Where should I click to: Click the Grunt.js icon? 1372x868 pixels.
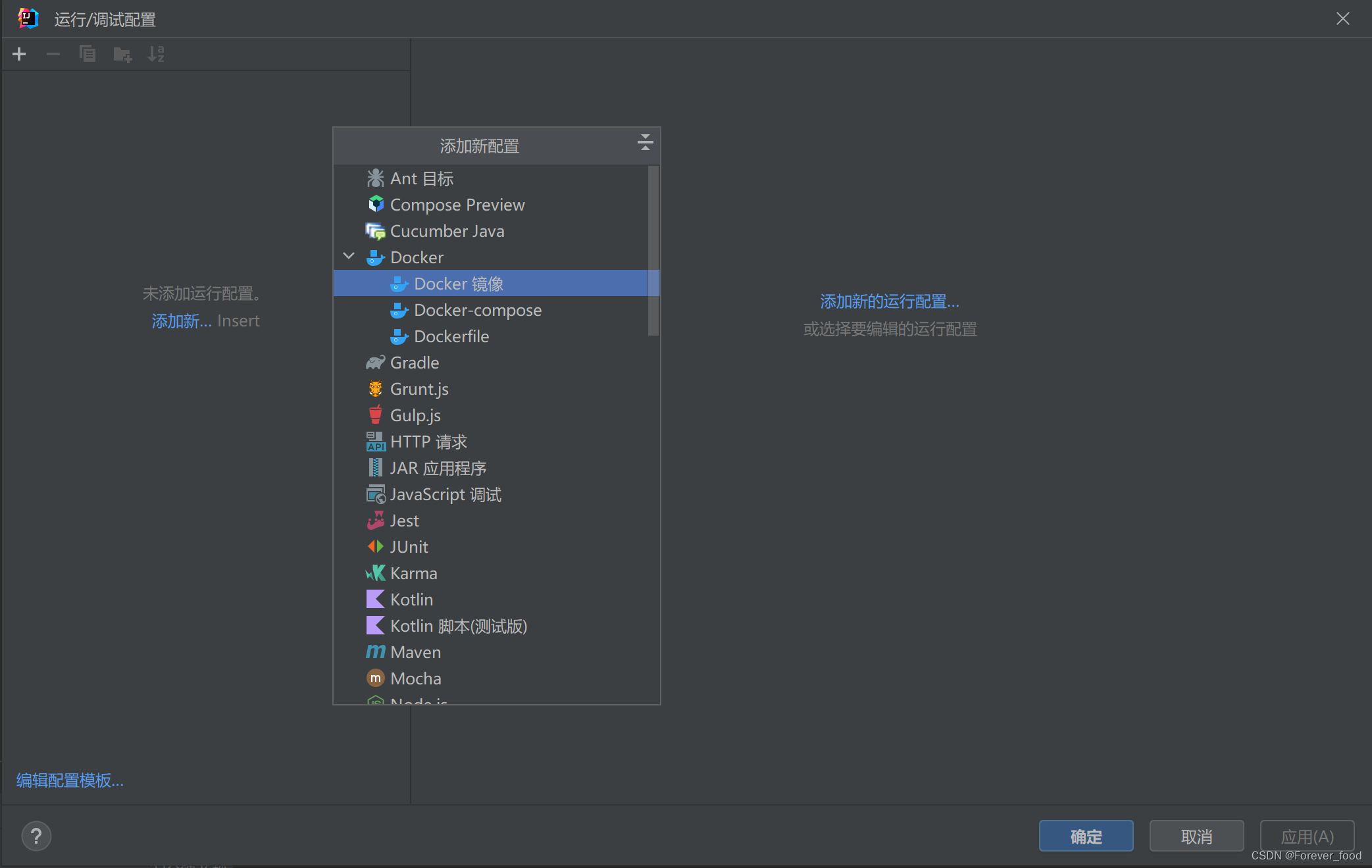pyautogui.click(x=375, y=389)
